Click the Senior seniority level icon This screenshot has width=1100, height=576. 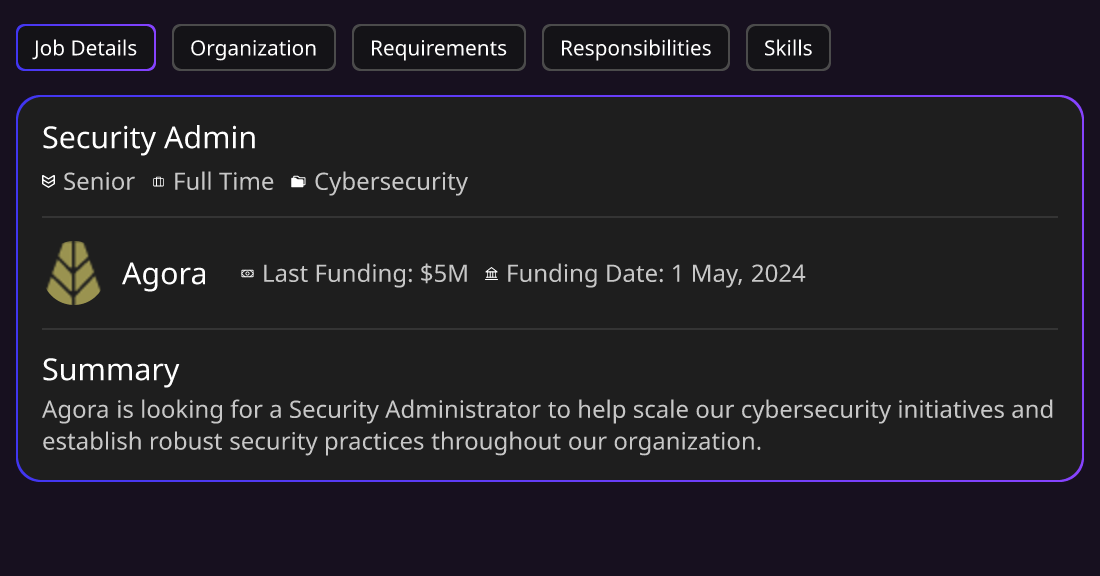(x=48, y=182)
